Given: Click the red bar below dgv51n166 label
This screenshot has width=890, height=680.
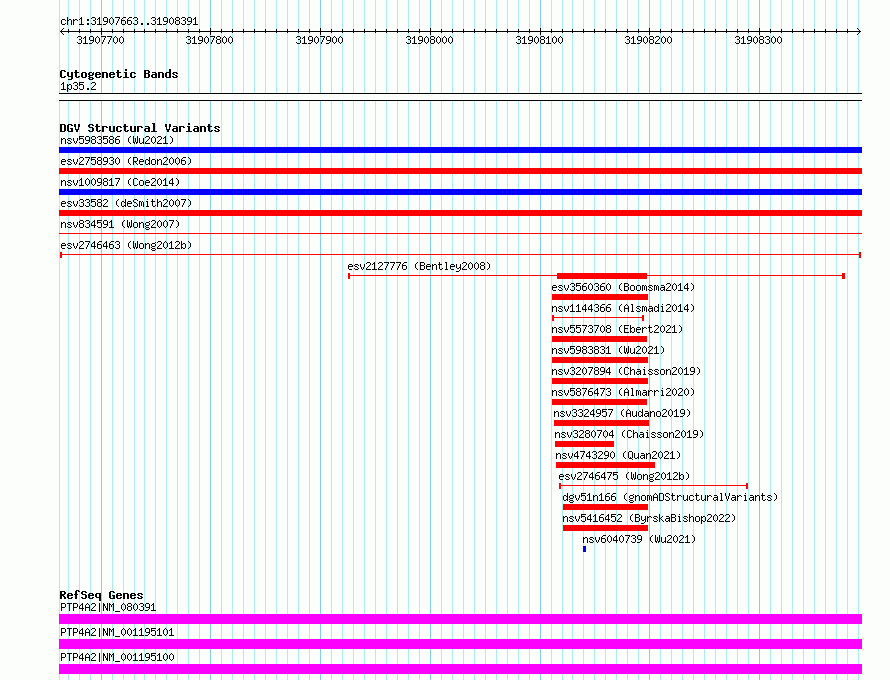Looking at the screenshot, I should click(x=605, y=507).
